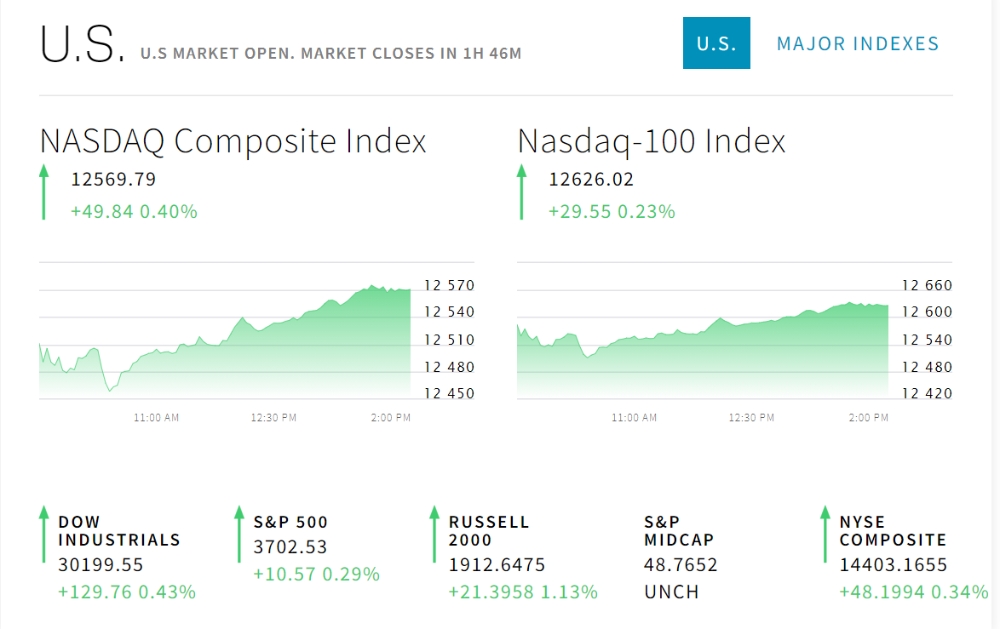Open the Dow Industrials index

119,531
